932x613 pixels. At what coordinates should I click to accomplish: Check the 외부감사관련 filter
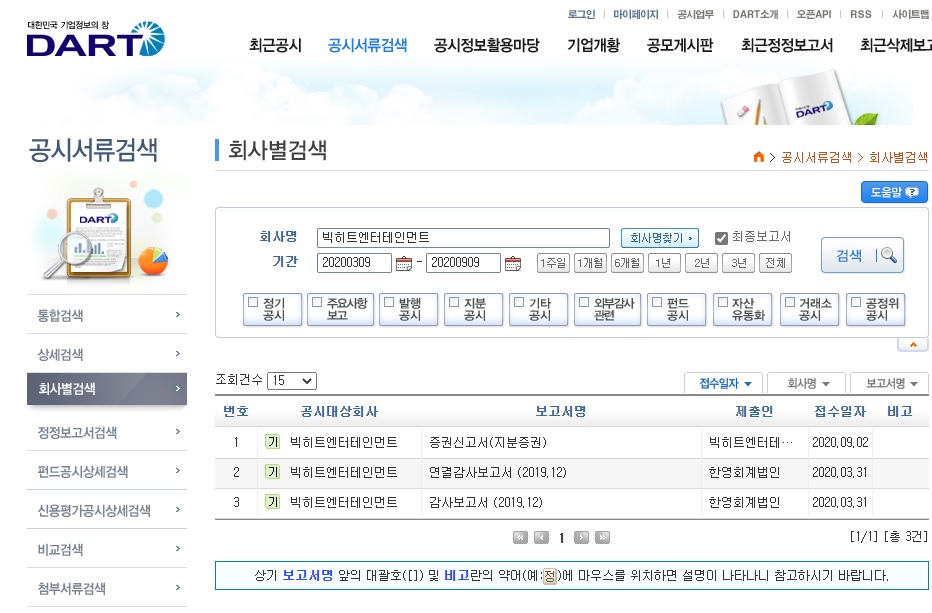(x=584, y=302)
